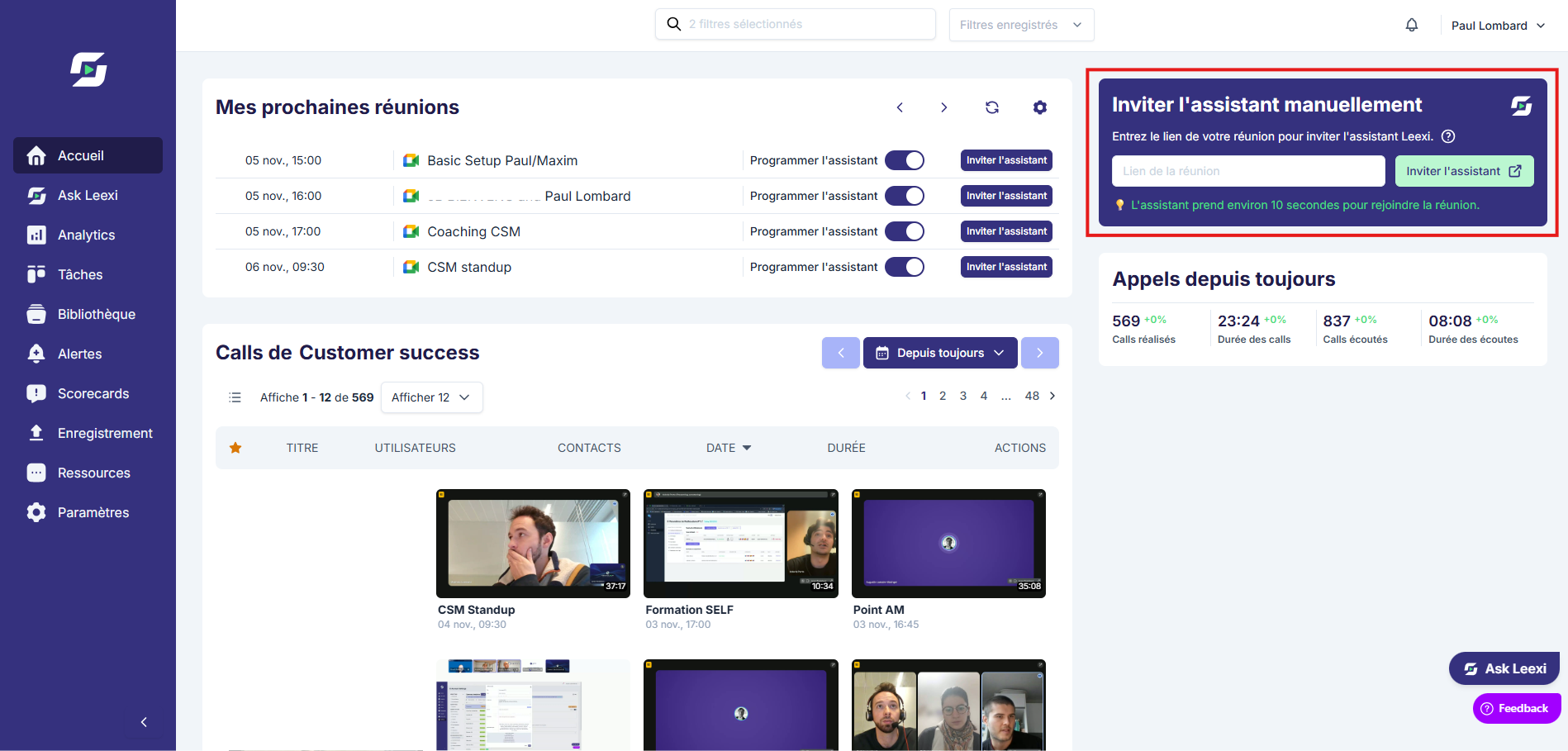Invite assistant to Coaching CSM
This screenshot has width=1568, height=751.
coord(1006,231)
